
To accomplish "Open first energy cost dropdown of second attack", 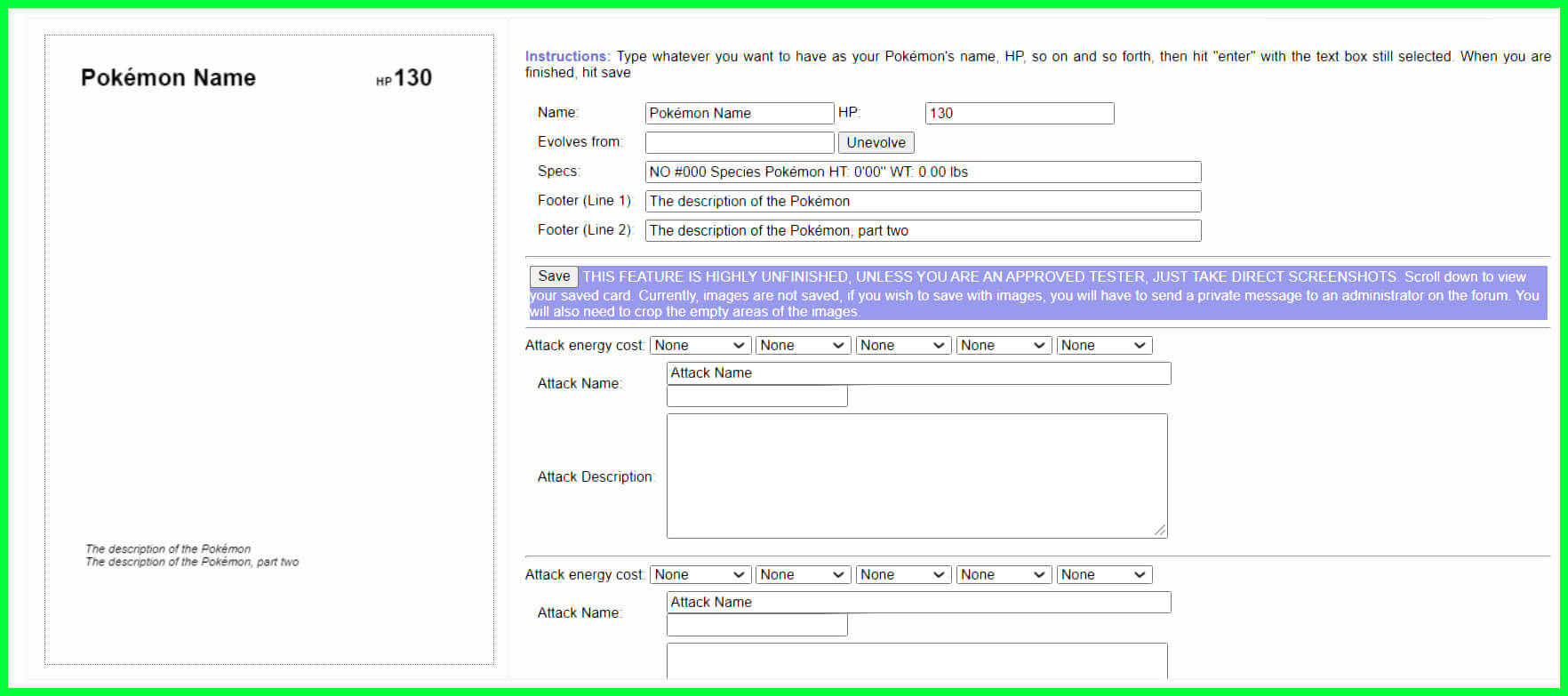I will 700,574.
